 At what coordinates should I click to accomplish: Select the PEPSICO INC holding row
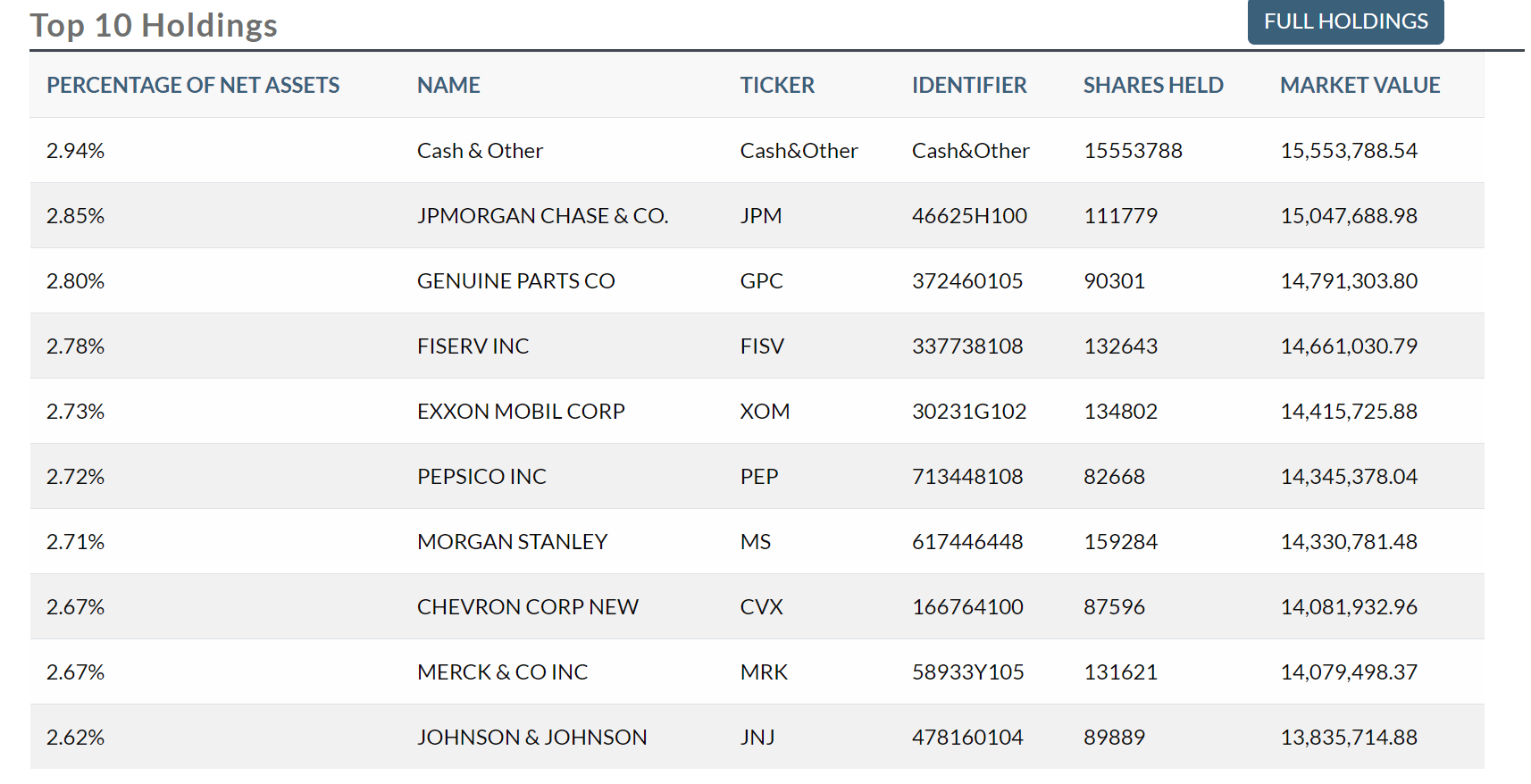coord(481,476)
